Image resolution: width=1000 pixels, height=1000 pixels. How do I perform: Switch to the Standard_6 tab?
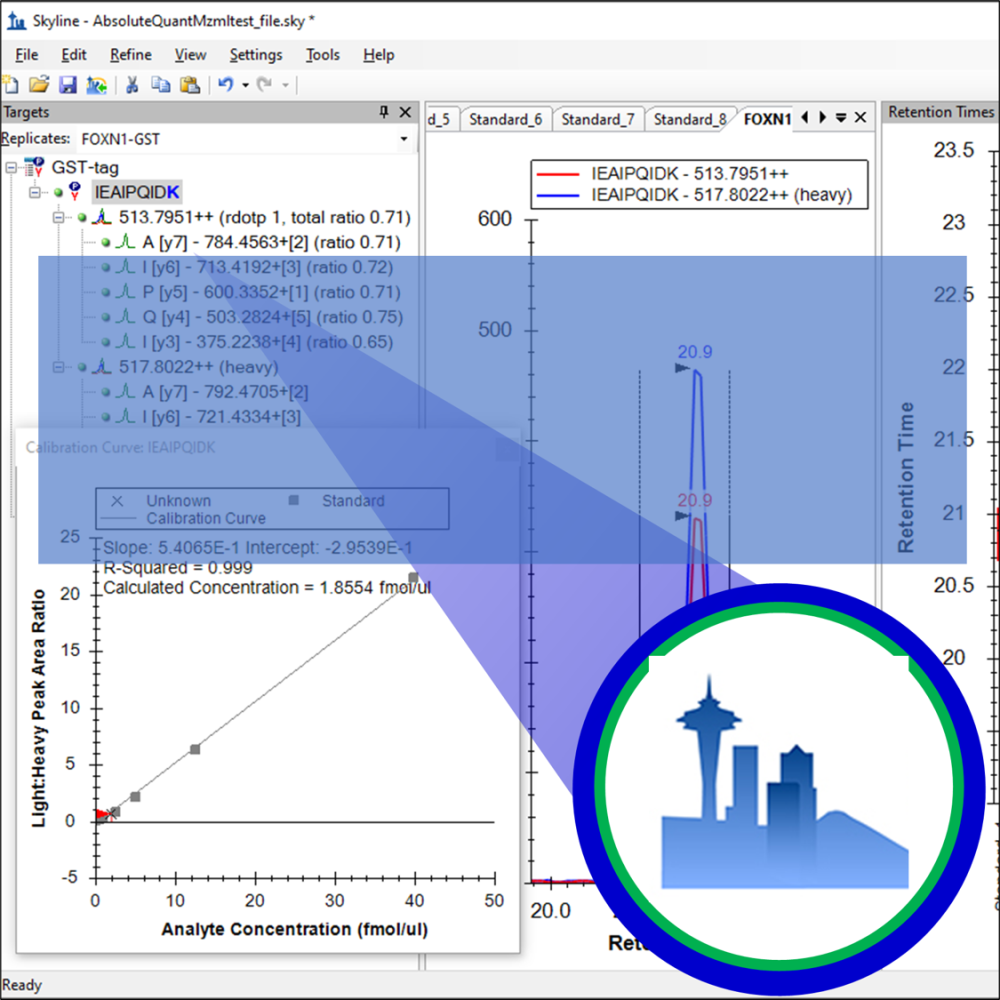coord(505,119)
